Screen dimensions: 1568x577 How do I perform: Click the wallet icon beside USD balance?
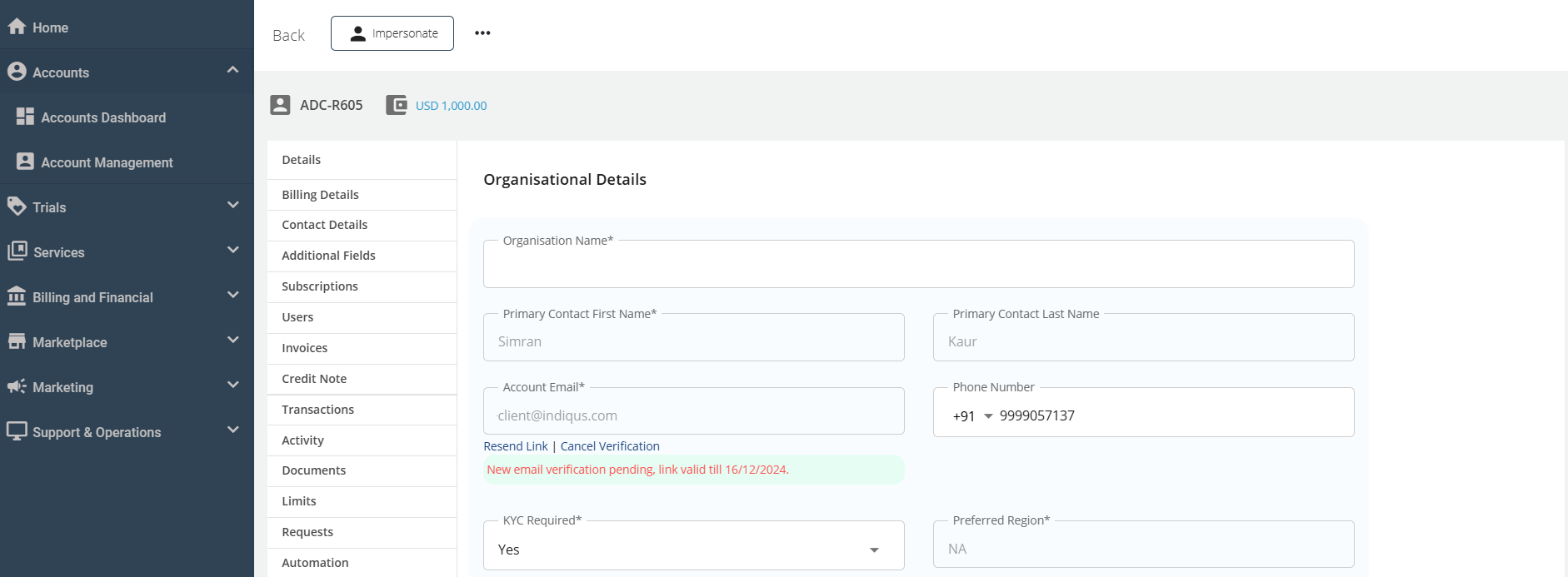[397, 105]
